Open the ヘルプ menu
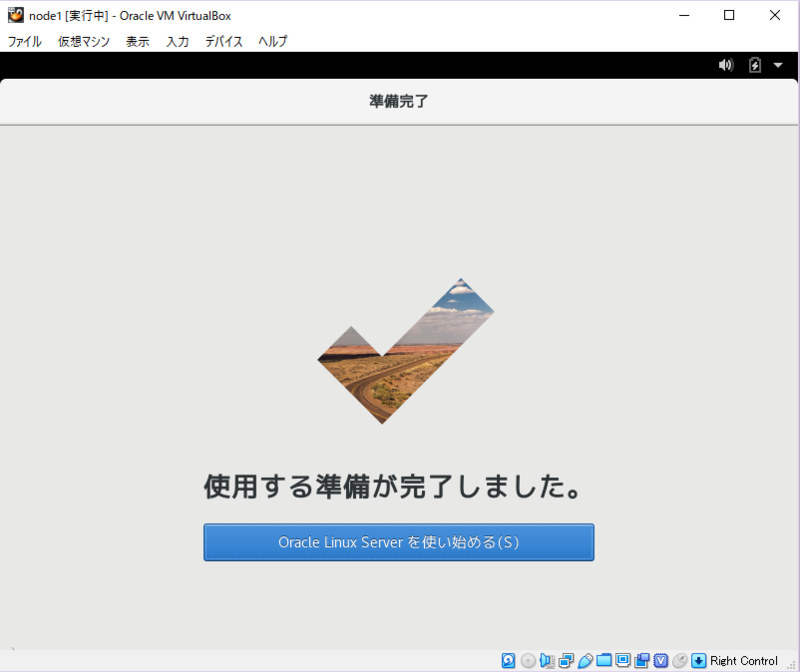Viewport: 800px width, 672px height. [272, 41]
